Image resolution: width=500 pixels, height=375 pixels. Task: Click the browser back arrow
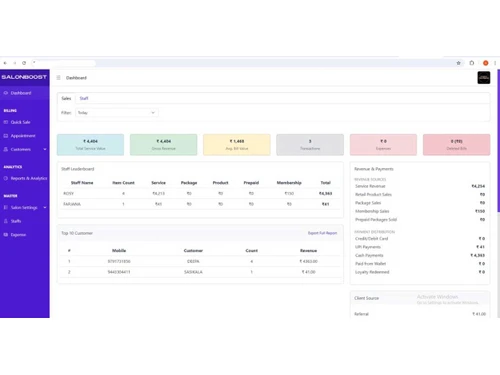(x=5, y=63)
